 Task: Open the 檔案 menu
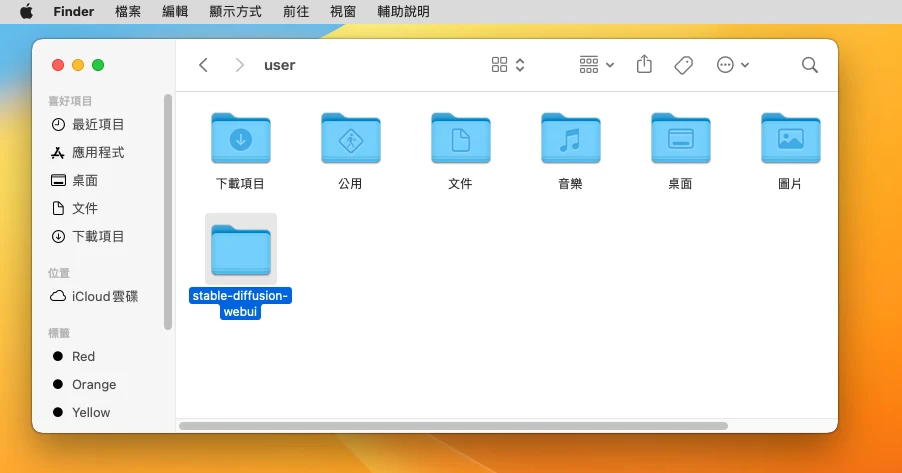coord(128,12)
